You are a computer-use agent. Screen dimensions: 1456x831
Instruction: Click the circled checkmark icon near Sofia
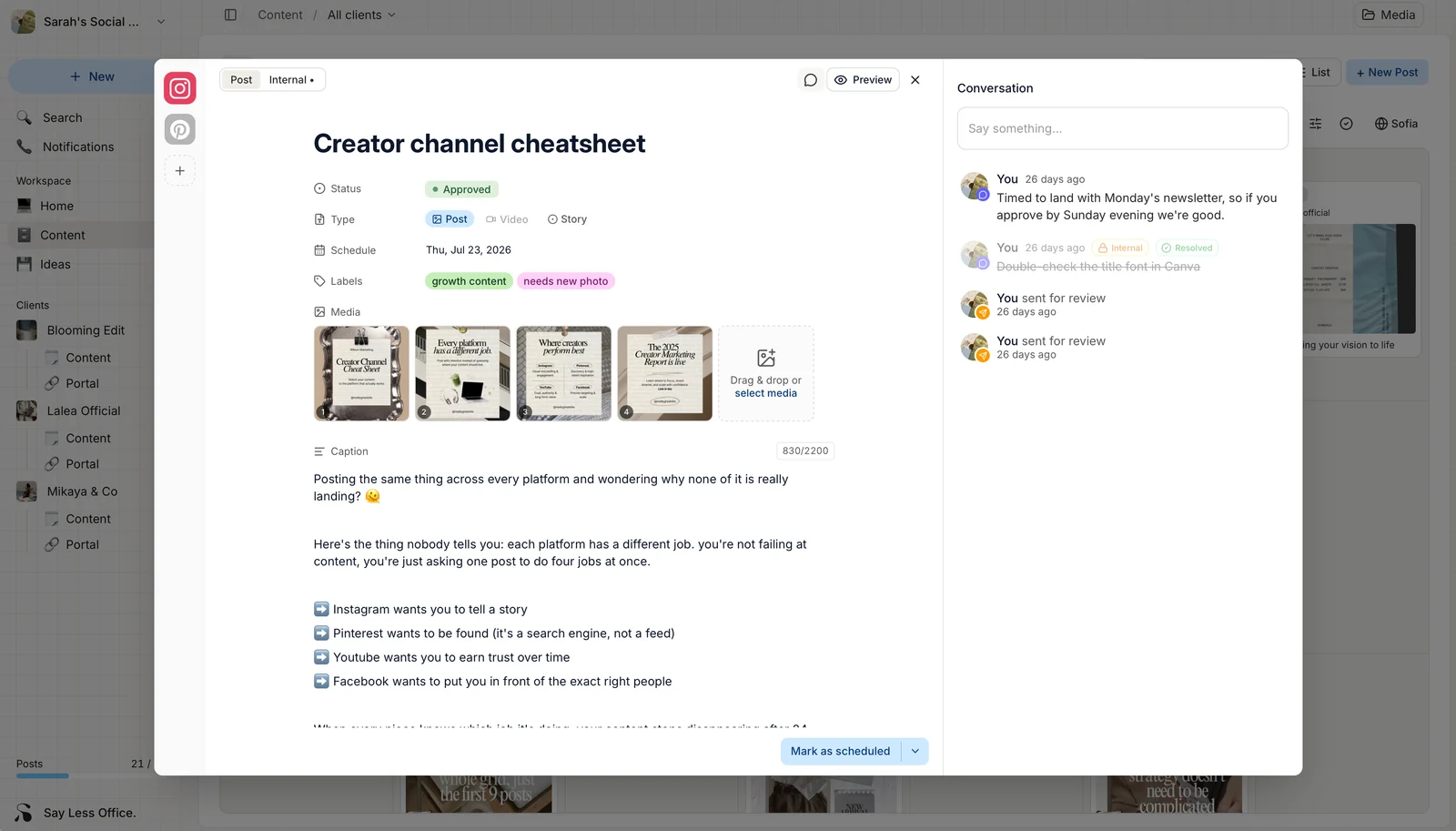pos(1346,124)
